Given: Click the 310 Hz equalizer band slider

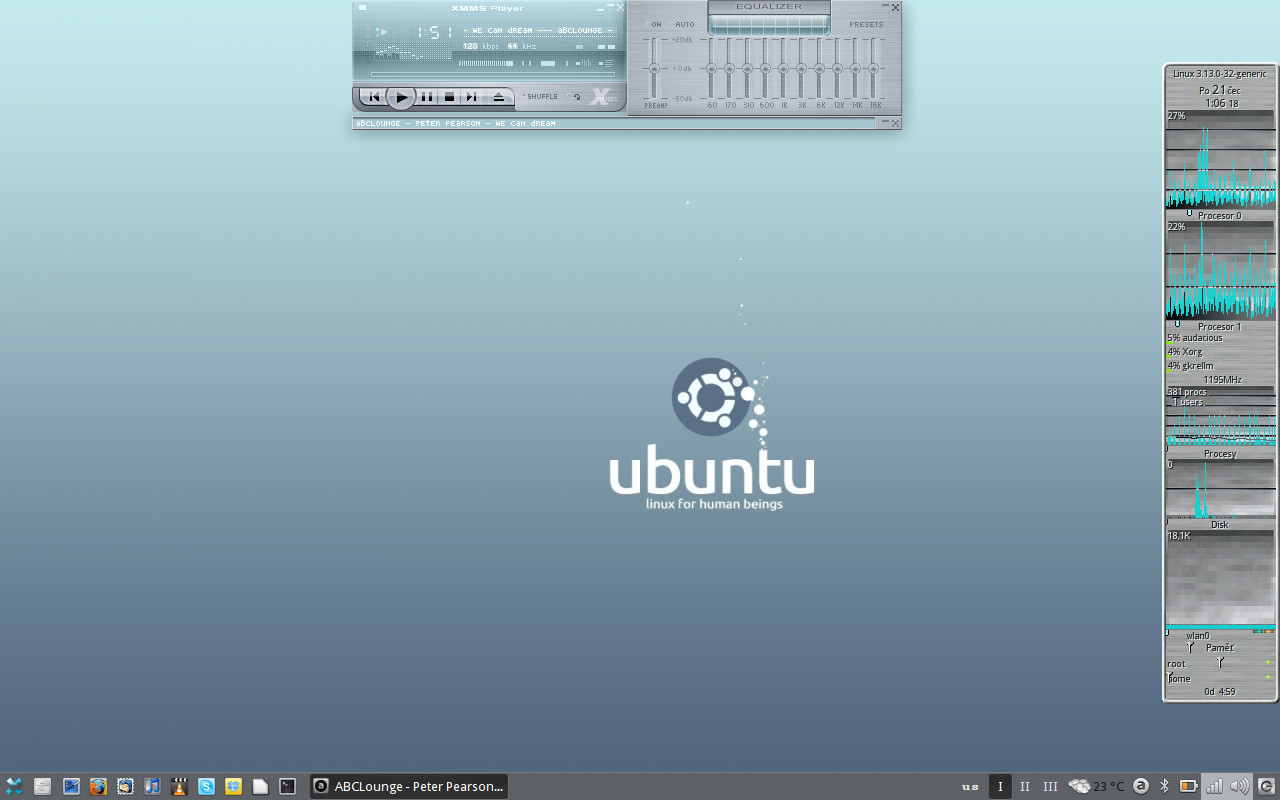Looking at the screenshot, I should (747, 68).
